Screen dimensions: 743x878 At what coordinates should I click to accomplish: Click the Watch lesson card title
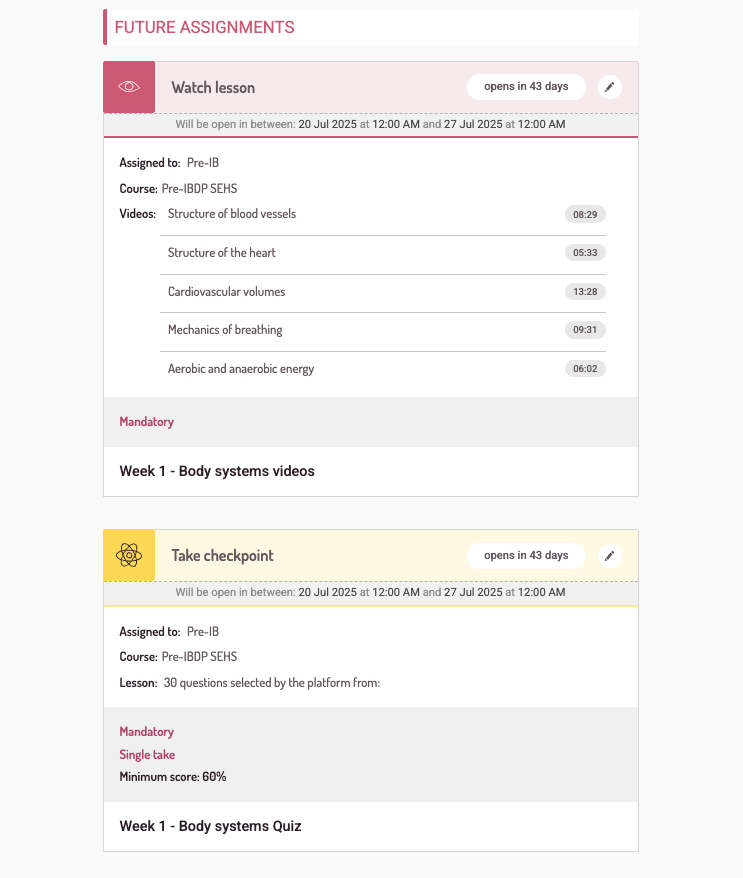coord(213,87)
